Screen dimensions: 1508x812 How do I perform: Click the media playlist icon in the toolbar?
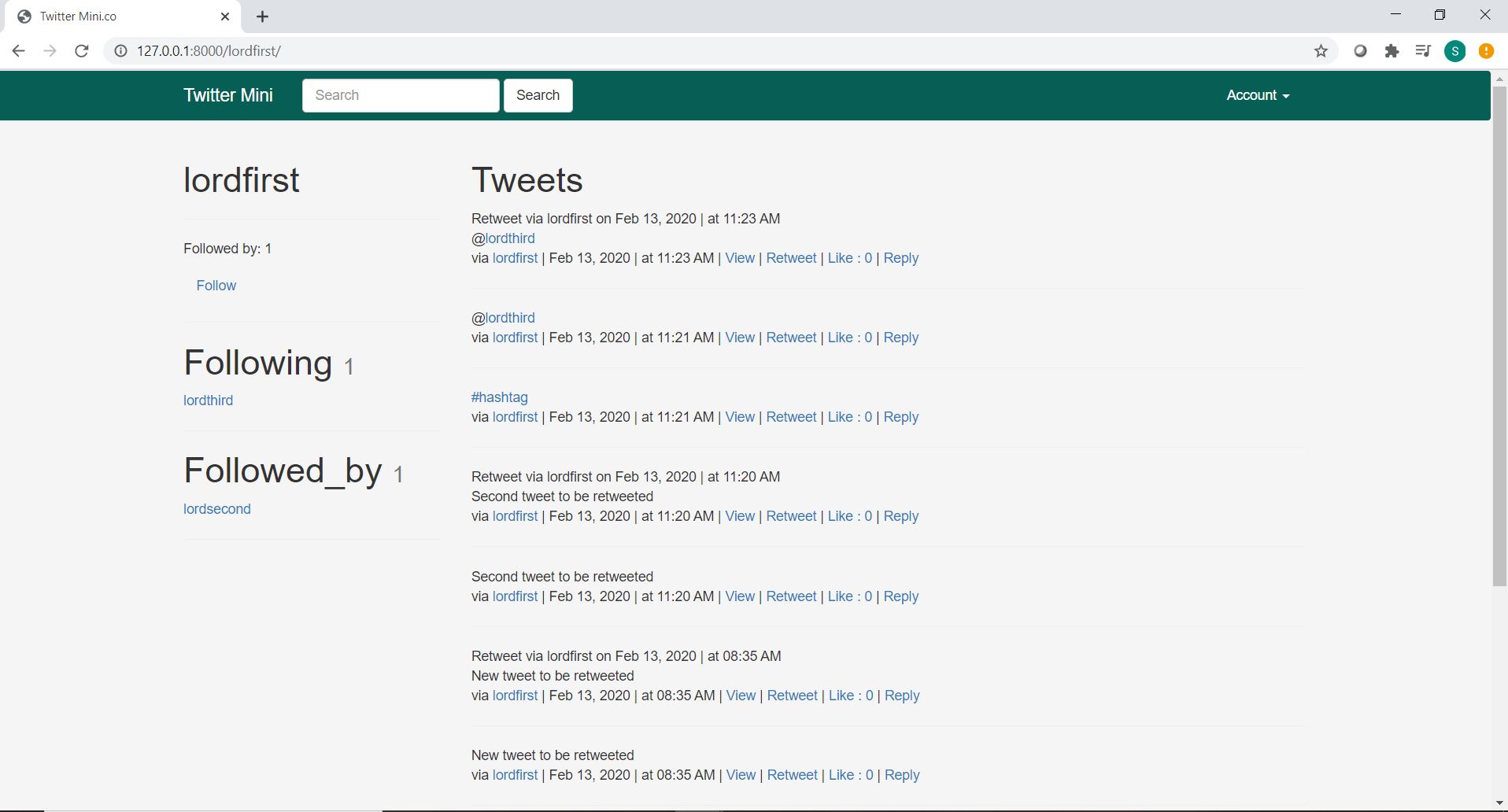pos(1423,50)
